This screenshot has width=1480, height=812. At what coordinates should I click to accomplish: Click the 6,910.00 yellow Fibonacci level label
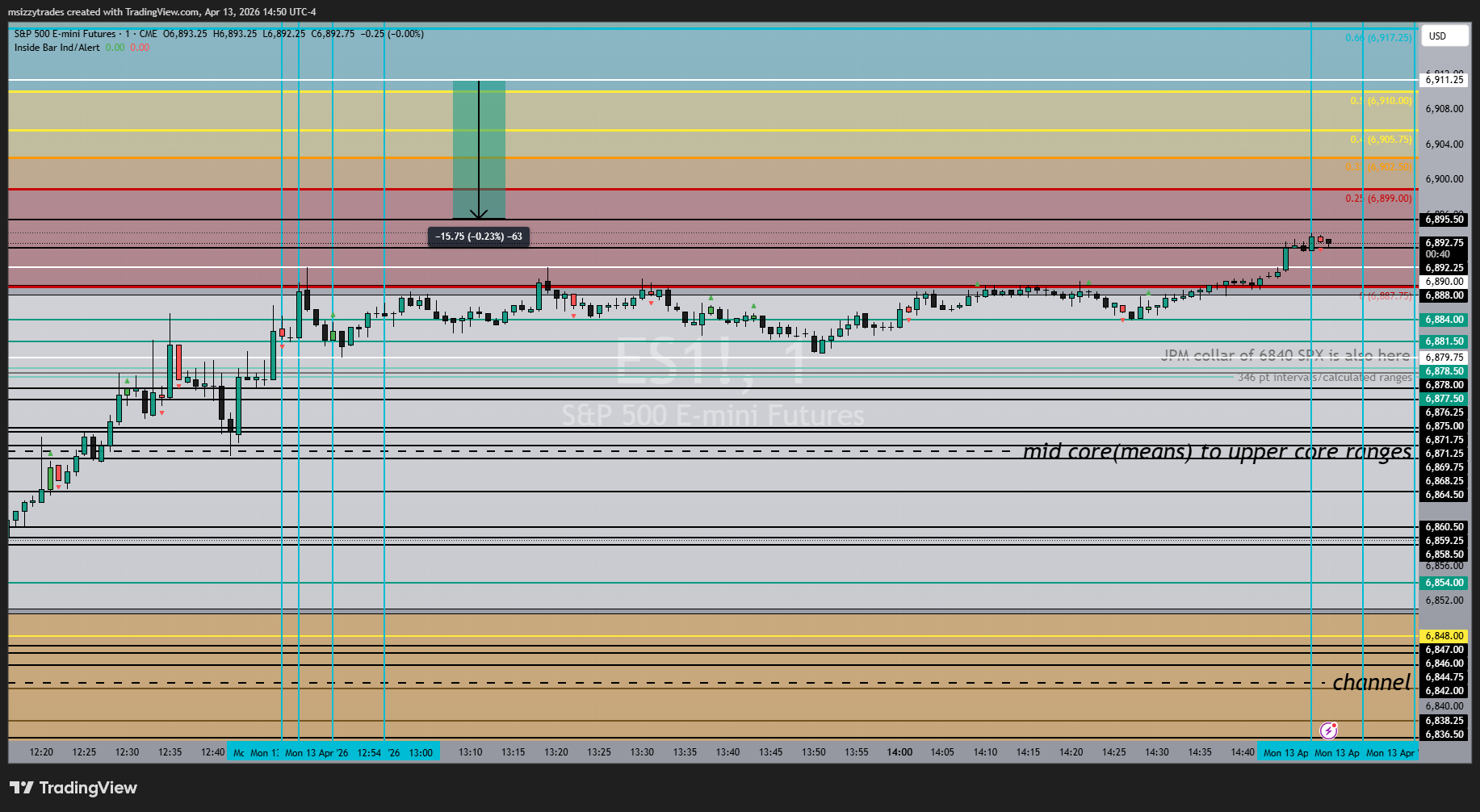click(1381, 101)
